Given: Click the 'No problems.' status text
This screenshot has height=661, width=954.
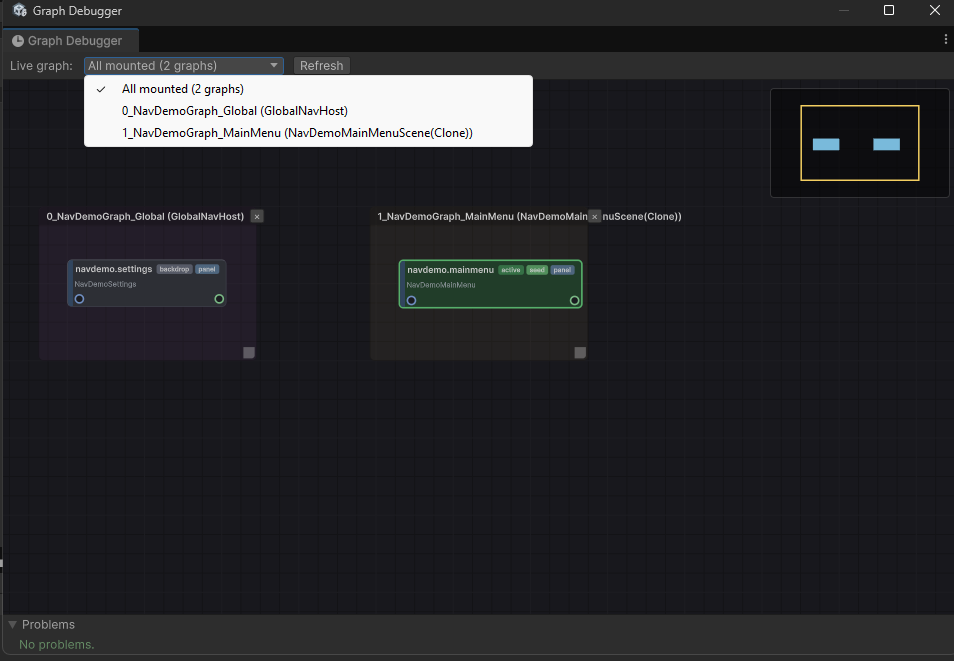Looking at the screenshot, I should pyautogui.click(x=57, y=645).
